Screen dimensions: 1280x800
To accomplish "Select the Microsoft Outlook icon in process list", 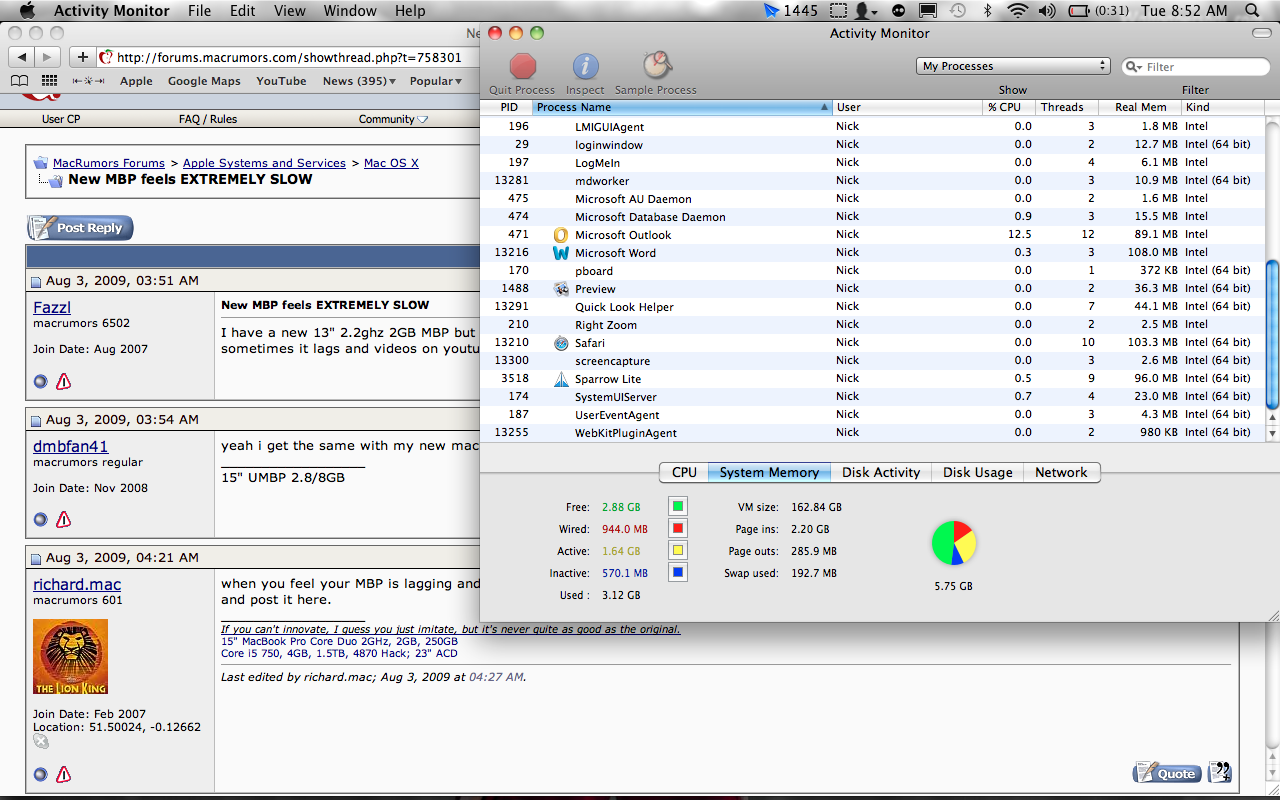I will coord(561,235).
